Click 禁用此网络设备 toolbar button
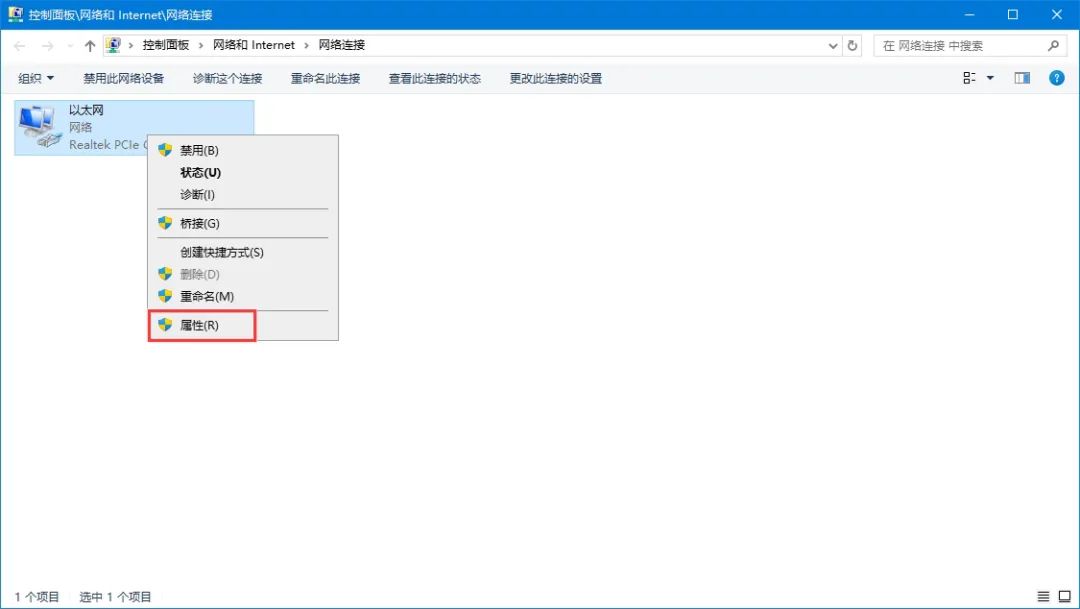This screenshot has width=1080, height=609. (123, 78)
